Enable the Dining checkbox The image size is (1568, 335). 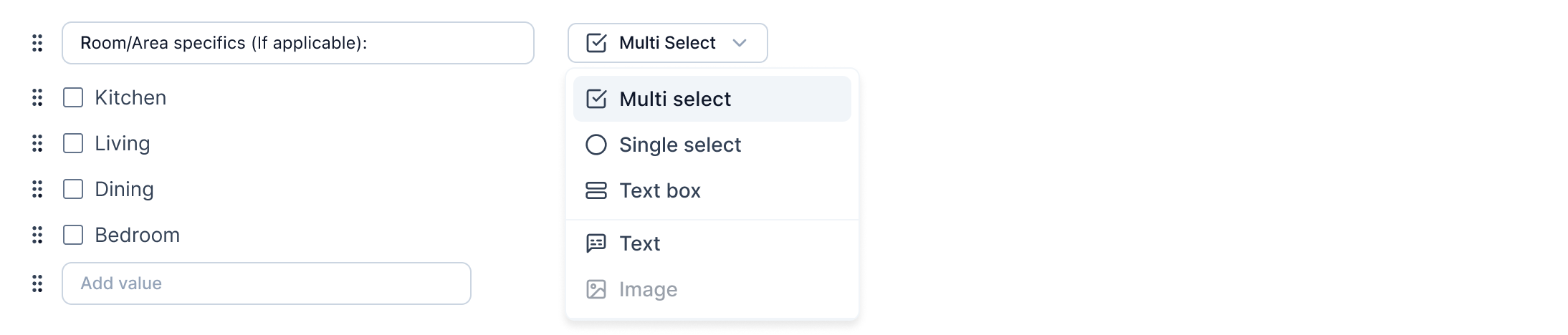coord(73,189)
